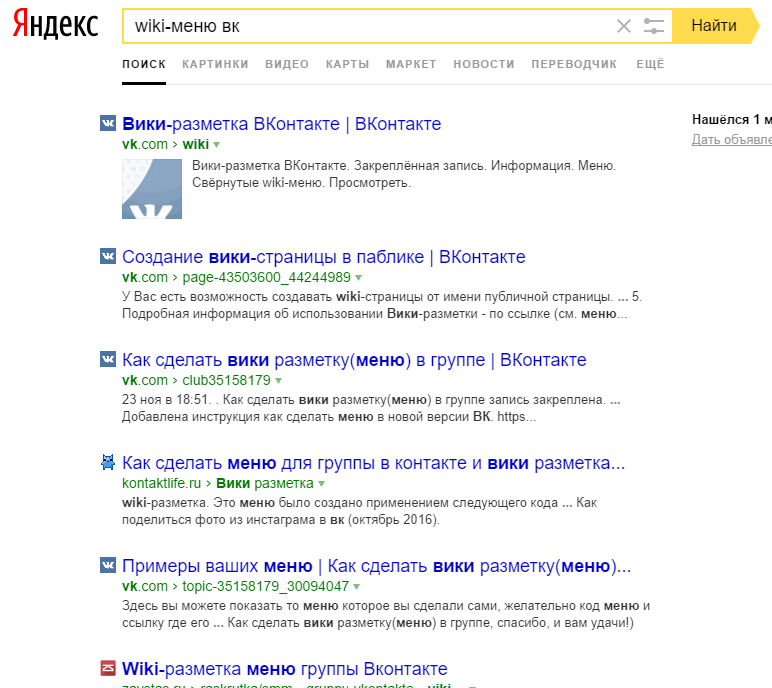This screenshot has height=688, width=772.
Task: Open Примеры ваших меню result
Action: click(x=376, y=566)
